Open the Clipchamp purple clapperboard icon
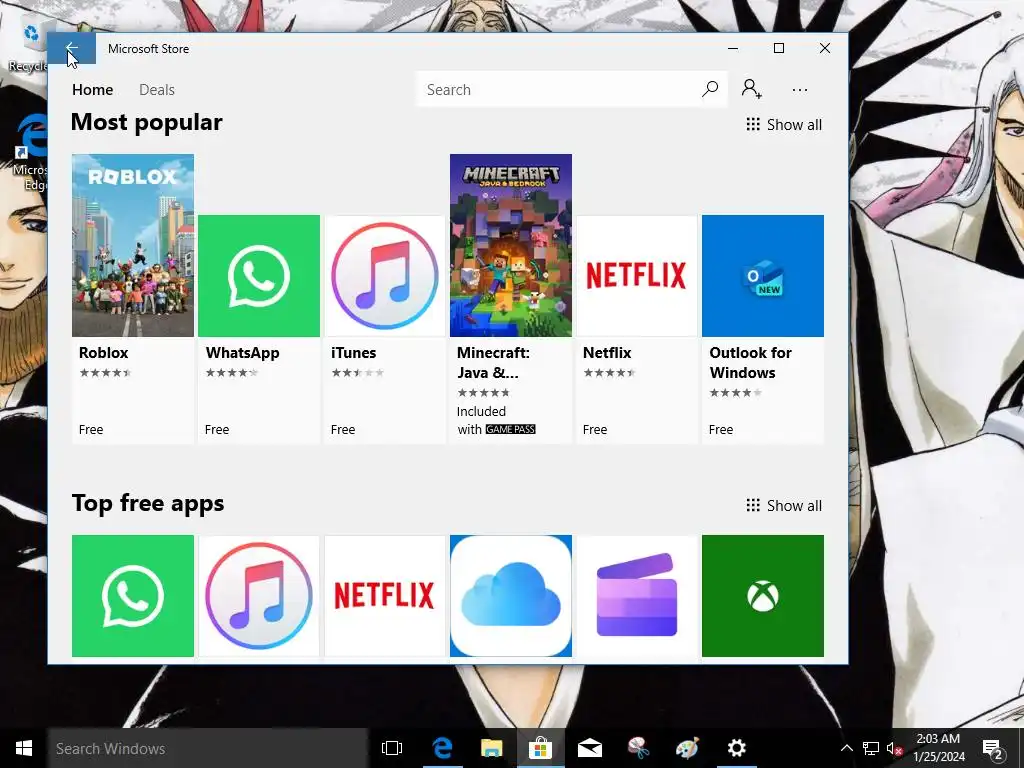The image size is (1024, 768). click(x=637, y=596)
